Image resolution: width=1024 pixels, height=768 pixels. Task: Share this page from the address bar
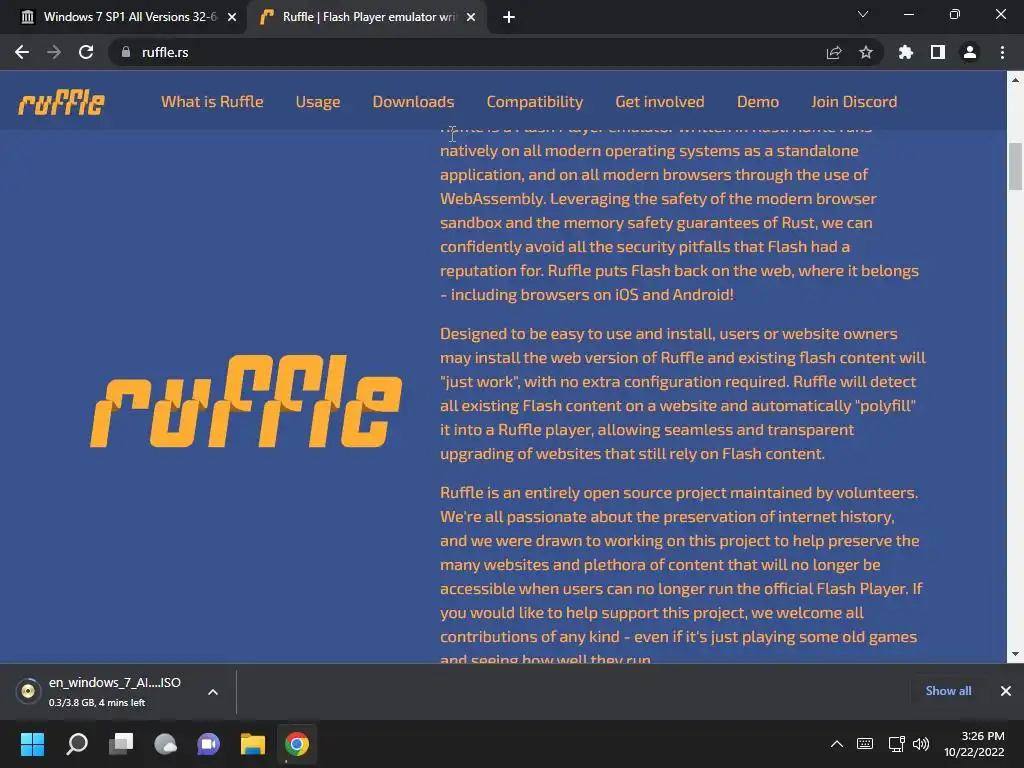coord(834,52)
